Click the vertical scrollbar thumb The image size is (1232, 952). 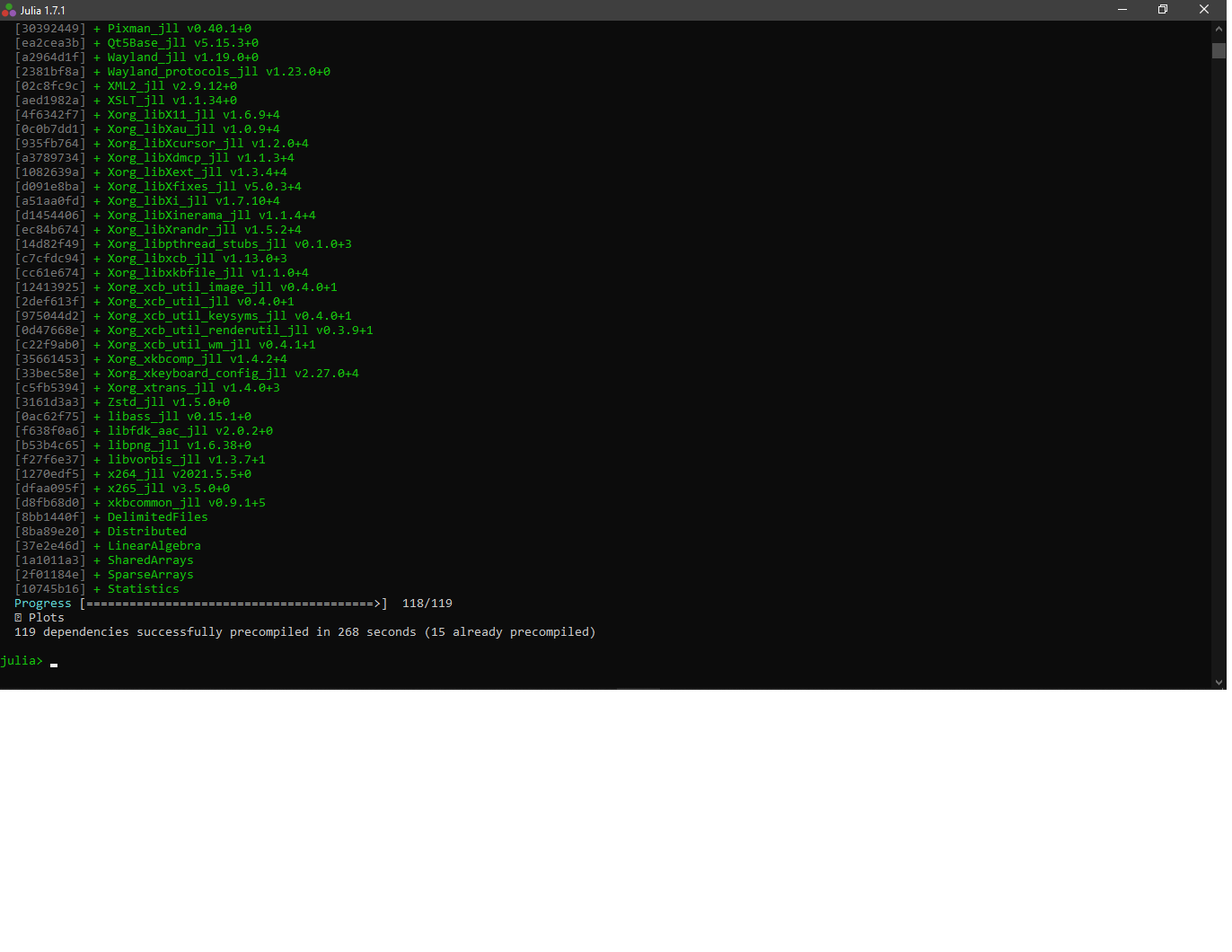[1219, 50]
